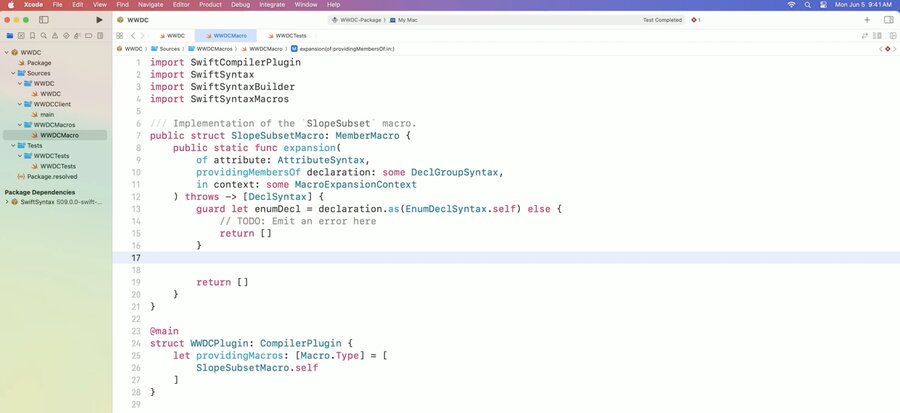Expand the SwiftSyntax package dependency
The height and width of the screenshot is (413, 900).
6,202
